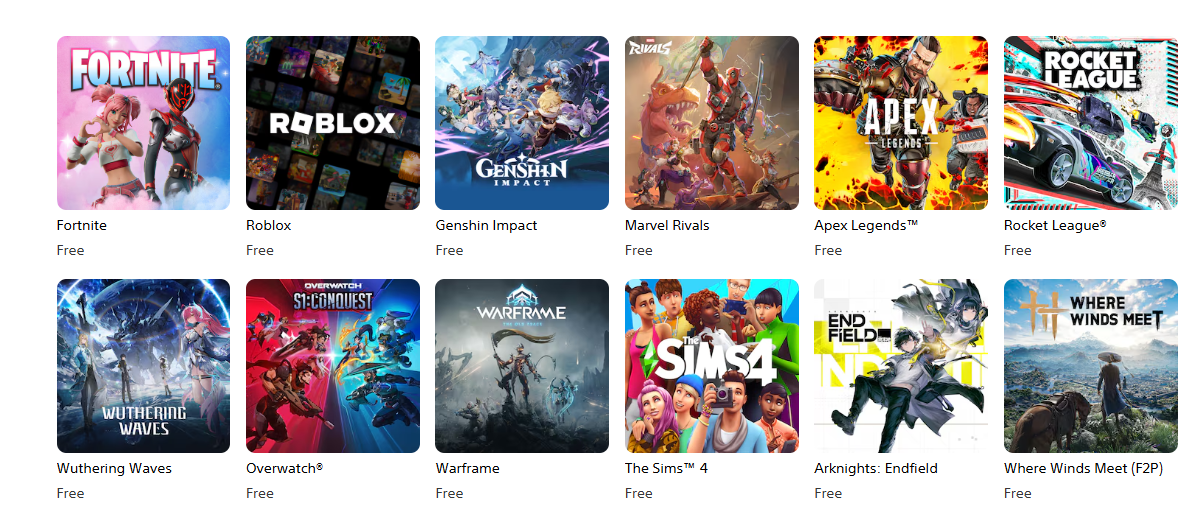Click the Free price under Warframe
Viewport: 1201px width, 514px height.
tap(449, 493)
